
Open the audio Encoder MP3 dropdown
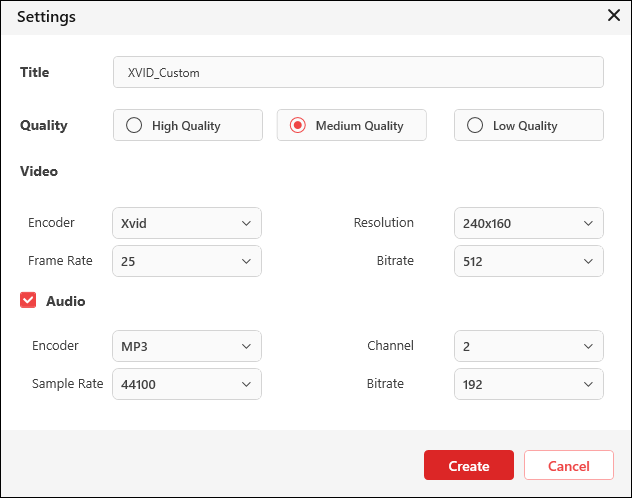(187, 346)
